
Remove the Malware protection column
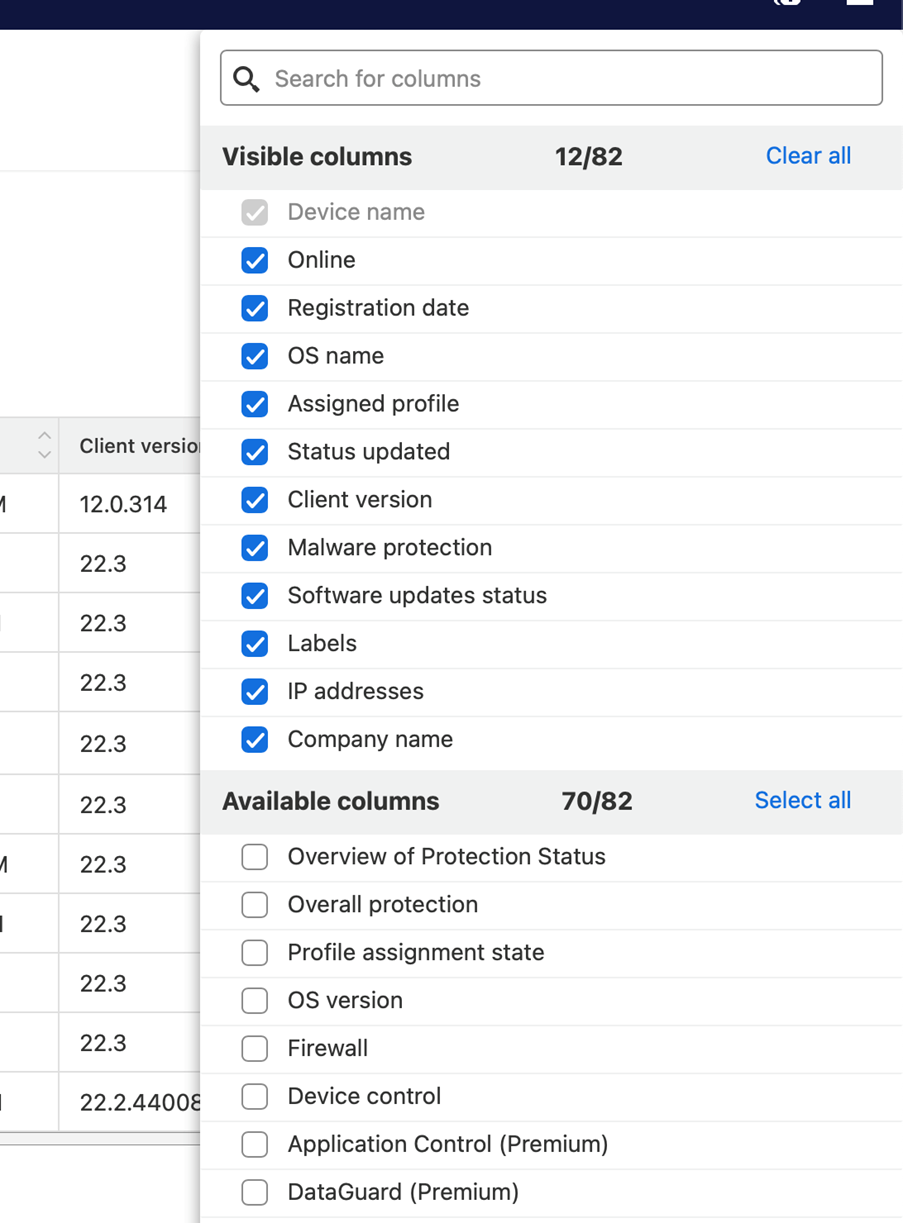(255, 548)
